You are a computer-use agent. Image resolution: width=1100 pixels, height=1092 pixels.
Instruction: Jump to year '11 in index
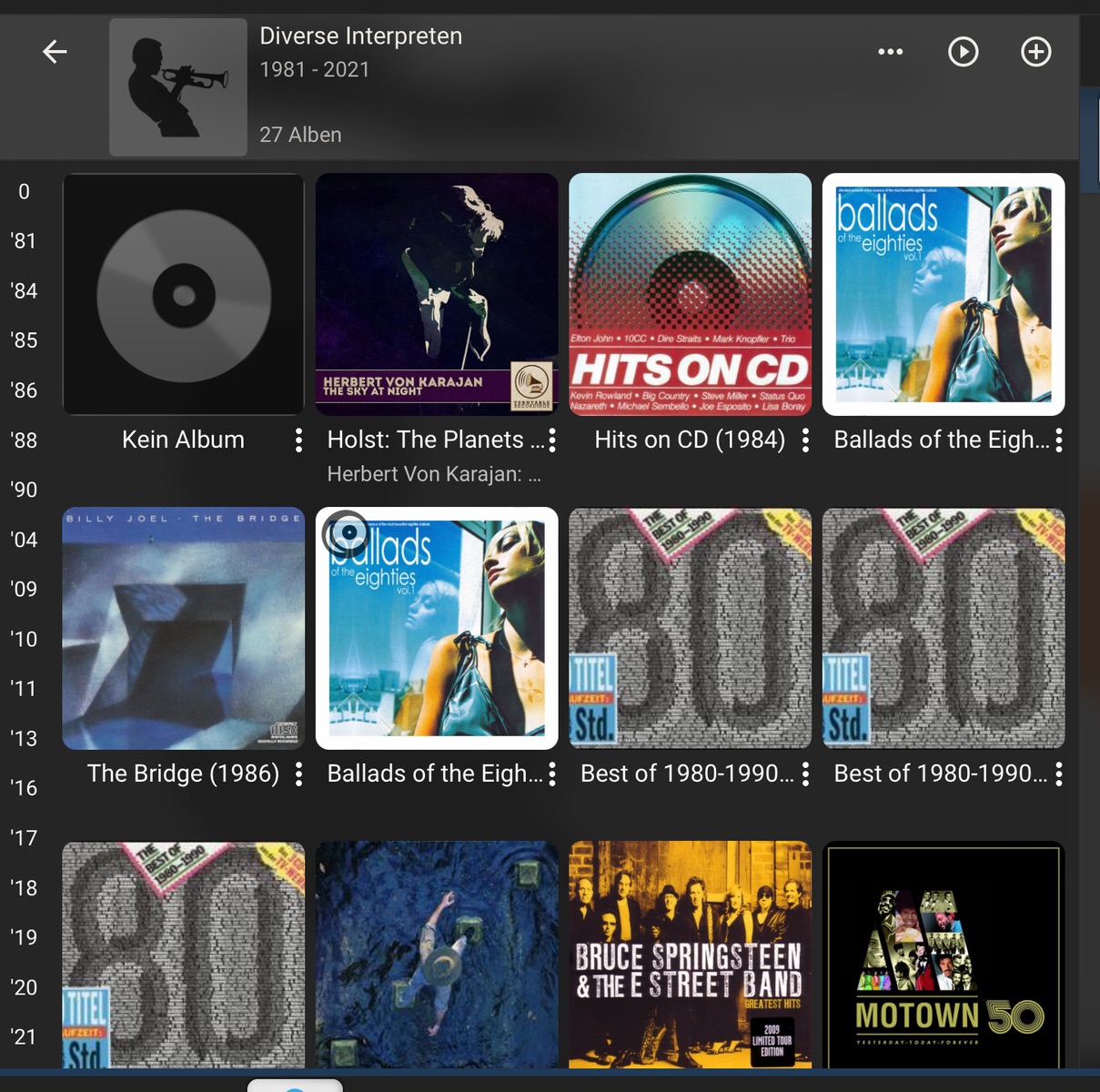tap(24, 689)
